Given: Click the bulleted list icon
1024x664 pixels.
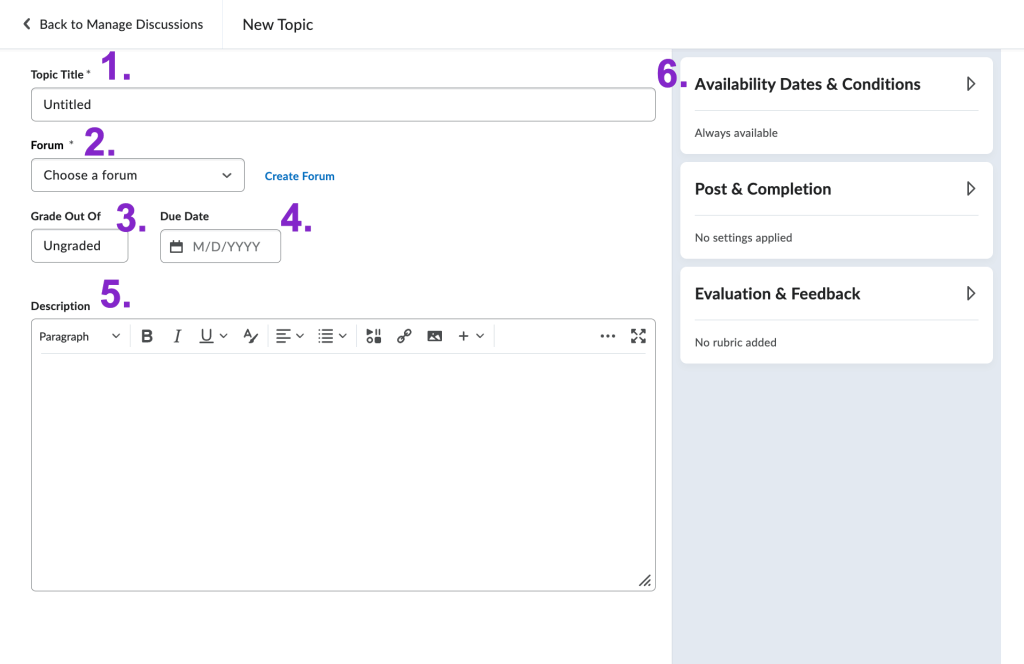Looking at the screenshot, I should (x=325, y=336).
